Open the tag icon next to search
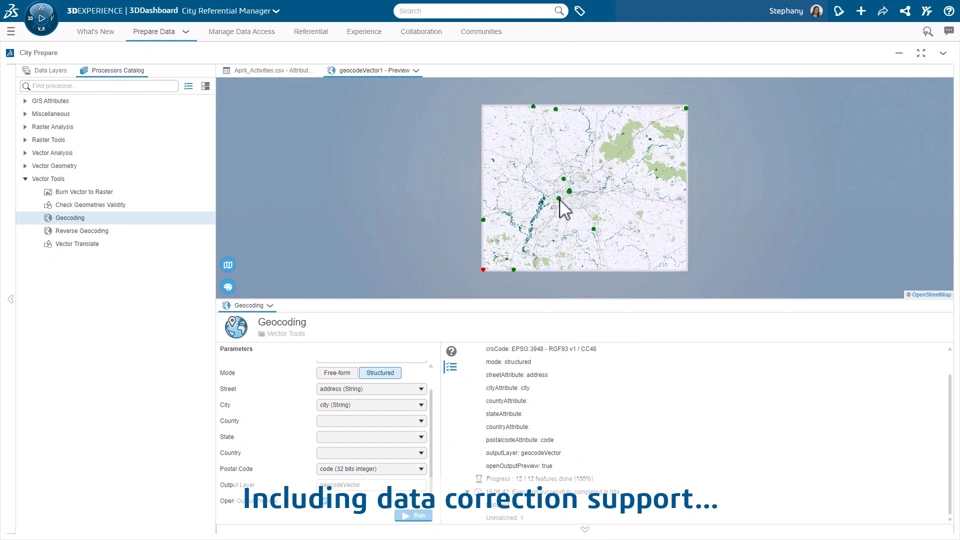960x540 pixels. click(x=580, y=11)
